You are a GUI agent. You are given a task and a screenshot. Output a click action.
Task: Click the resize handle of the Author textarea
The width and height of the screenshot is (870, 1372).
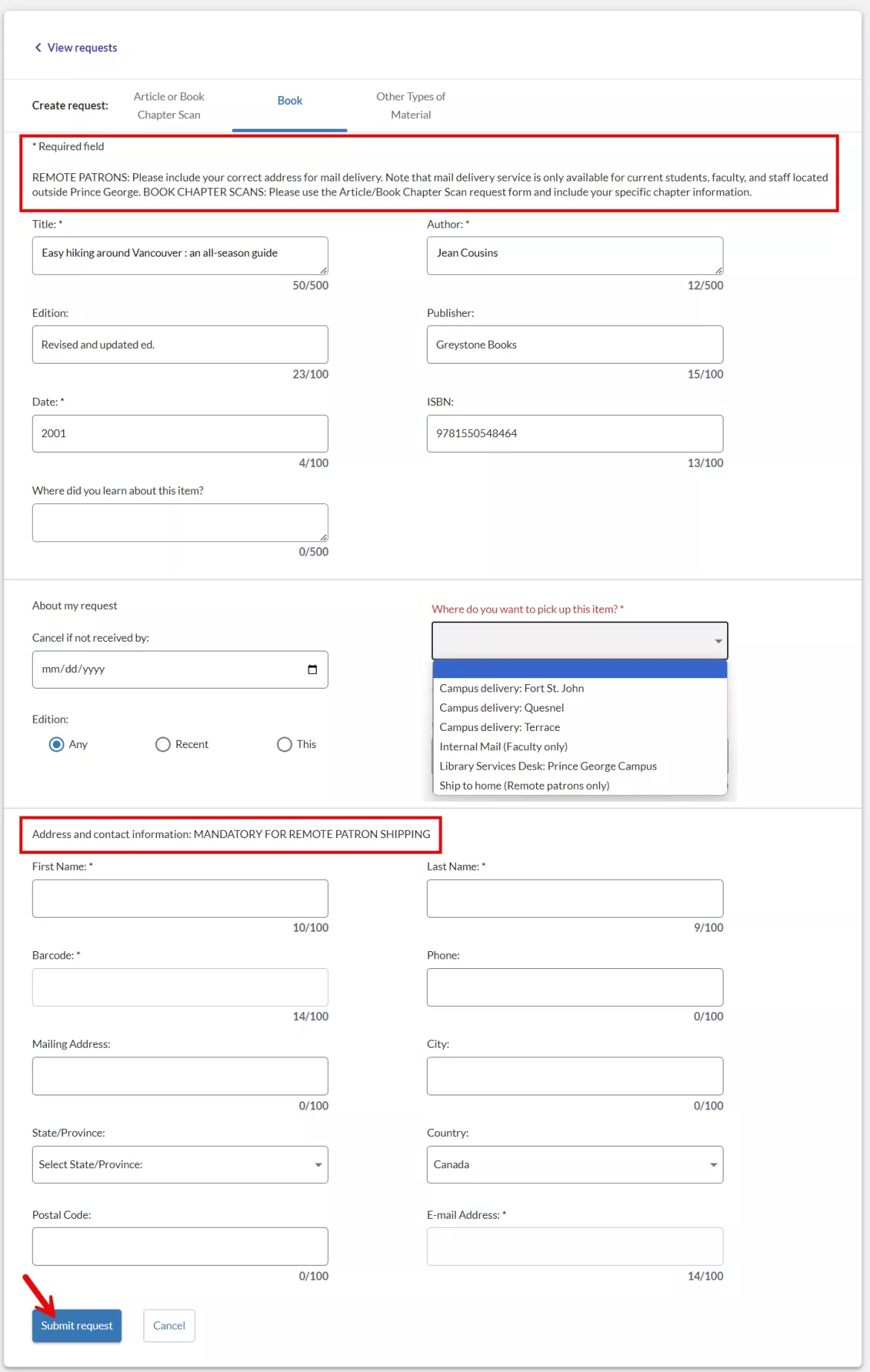[718, 270]
